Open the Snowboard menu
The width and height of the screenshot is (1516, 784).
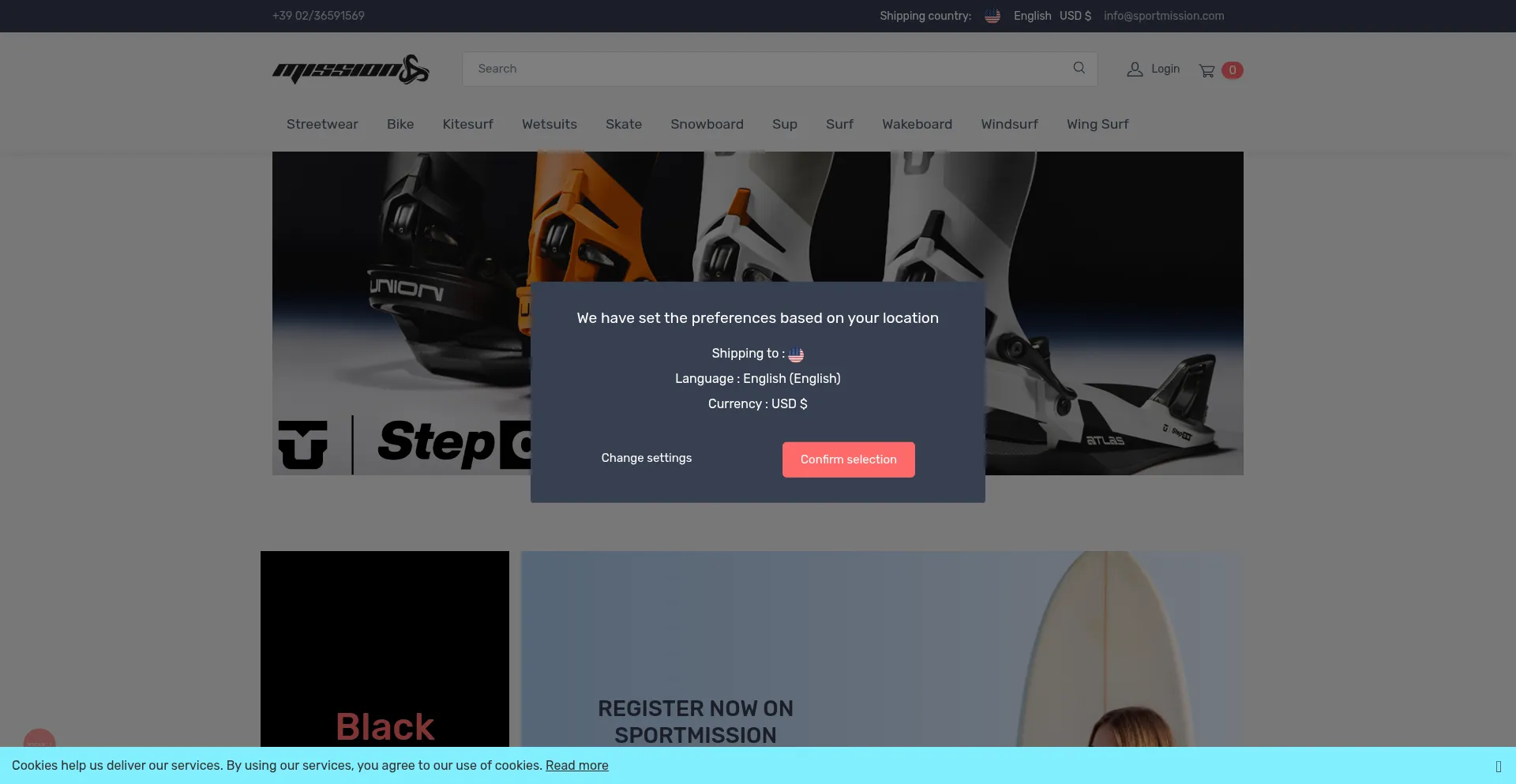tap(707, 124)
